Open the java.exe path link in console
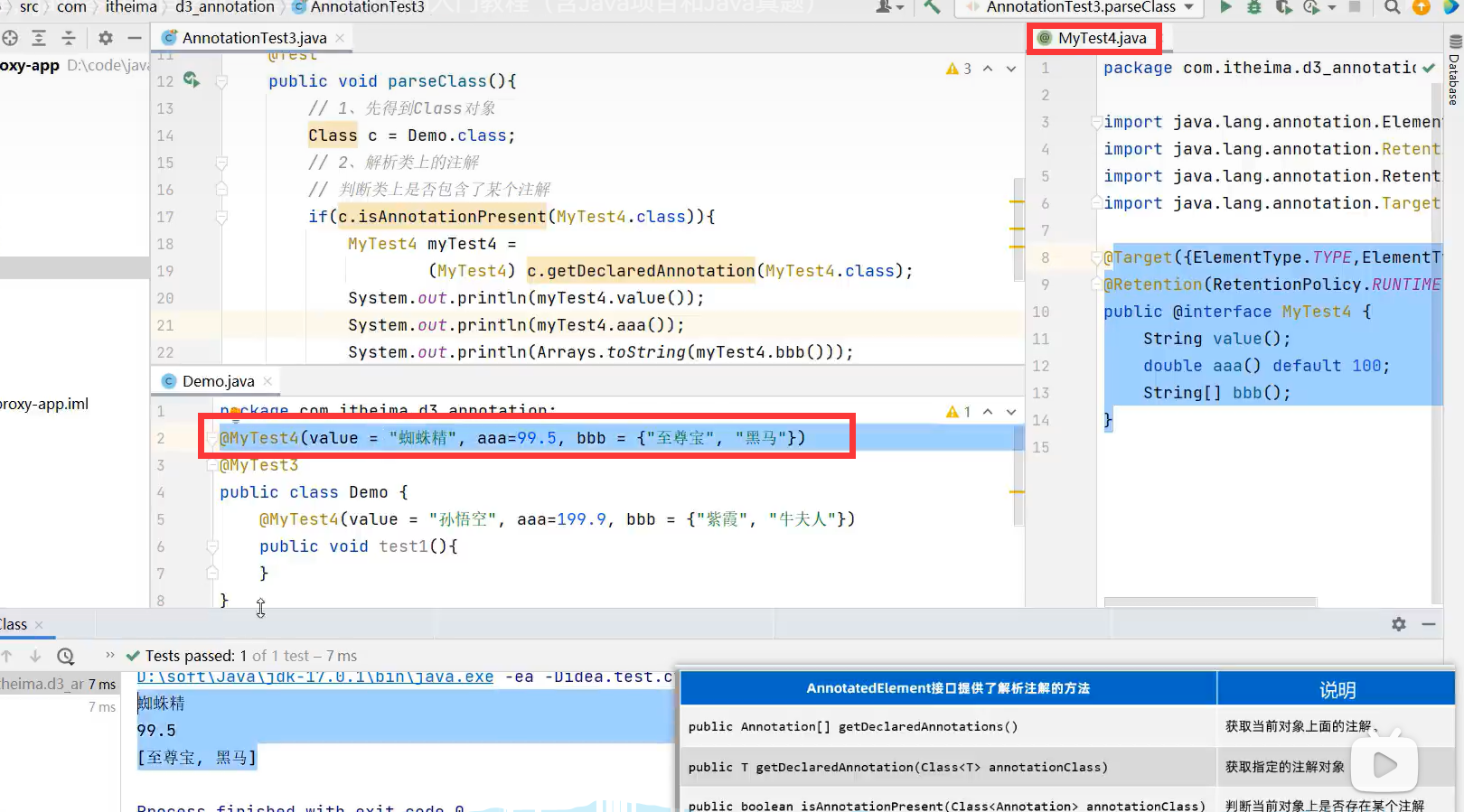The image size is (1464, 812). 315,677
